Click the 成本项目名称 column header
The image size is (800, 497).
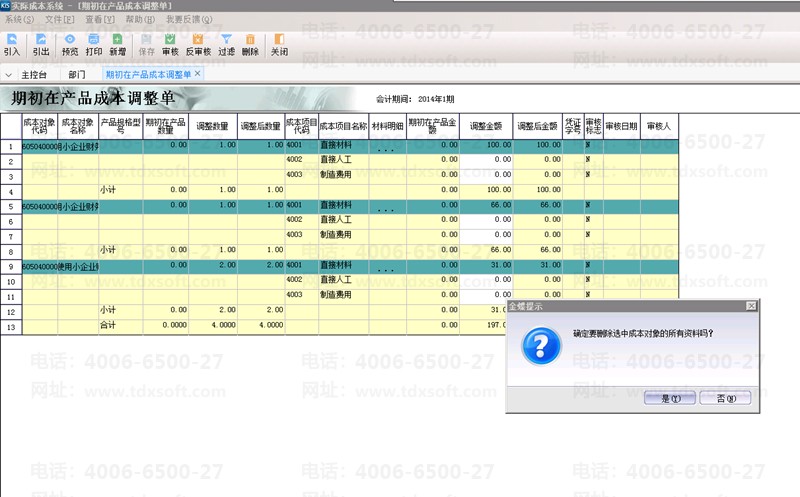343,126
